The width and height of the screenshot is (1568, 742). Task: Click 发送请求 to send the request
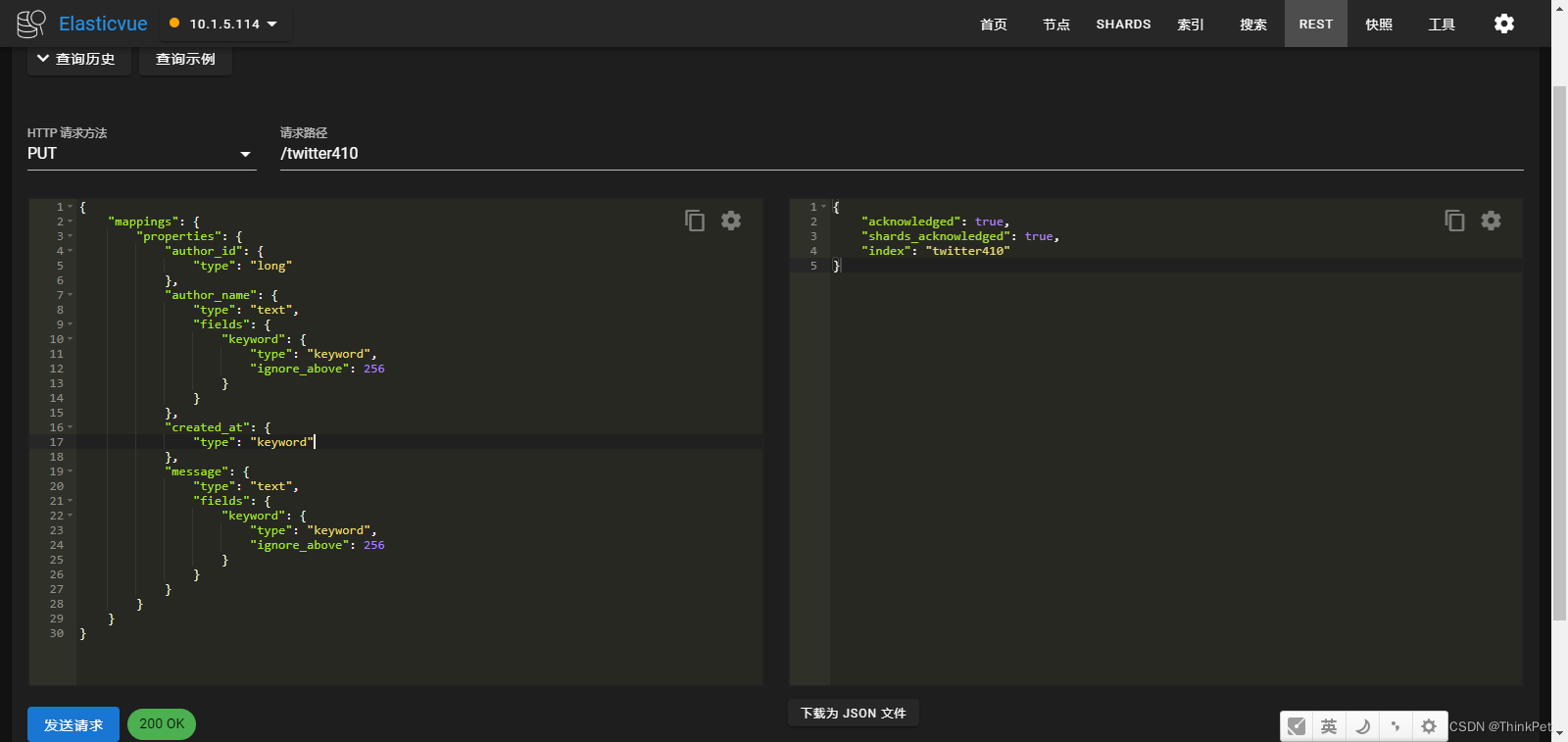(x=73, y=724)
